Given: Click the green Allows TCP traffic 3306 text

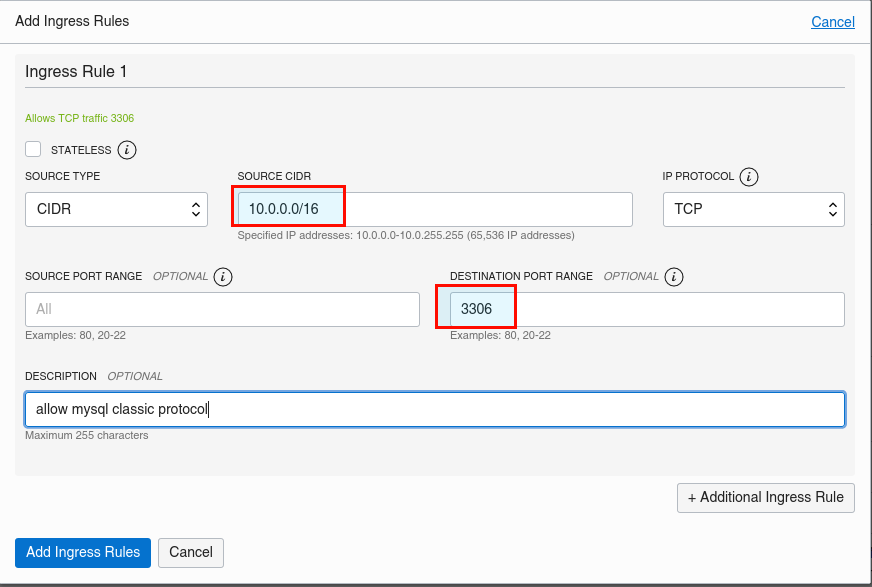Looking at the screenshot, I should [x=80, y=118].
